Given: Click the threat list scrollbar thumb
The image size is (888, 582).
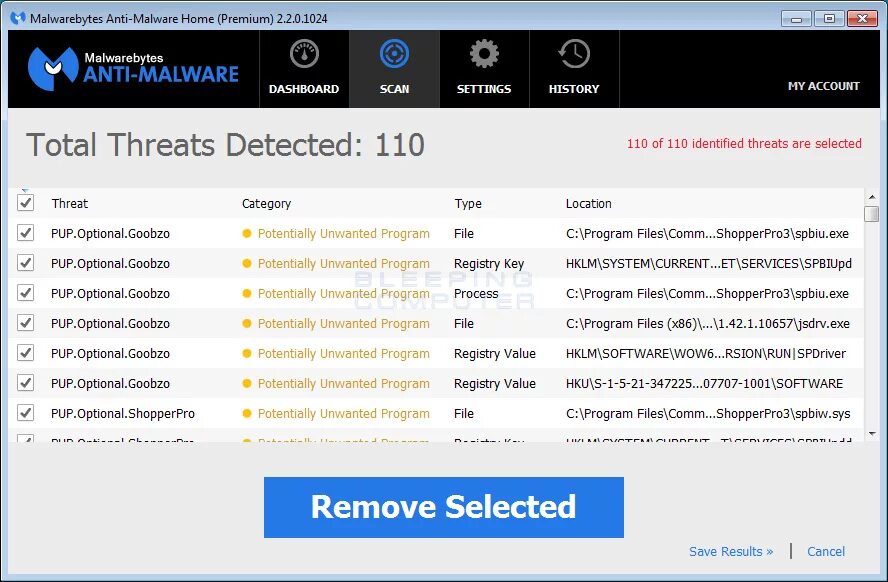Looking at the screenshot, I should pos(872,214).
